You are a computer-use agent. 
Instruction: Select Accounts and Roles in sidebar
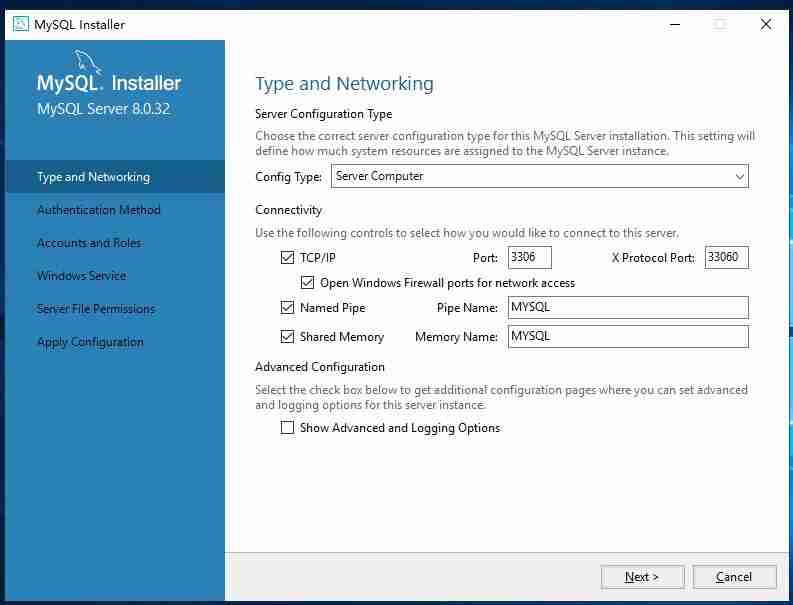(88, 243)
